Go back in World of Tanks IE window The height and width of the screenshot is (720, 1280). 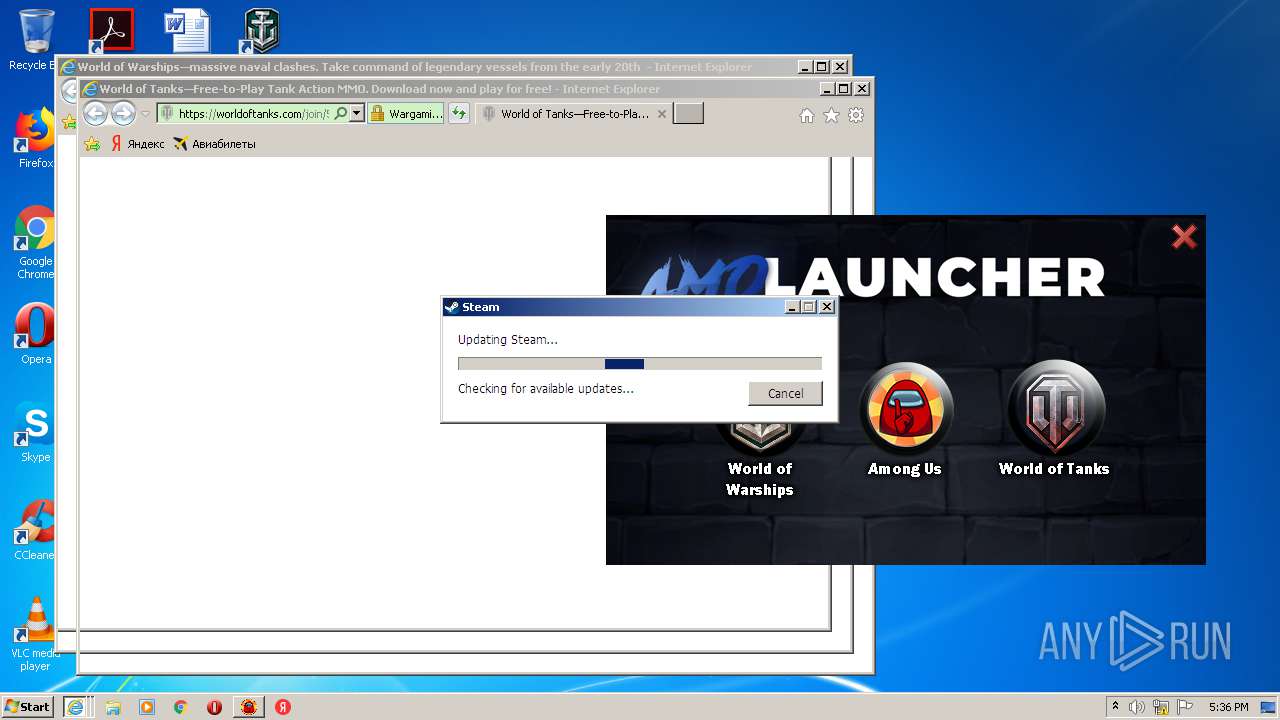(95, 114)
